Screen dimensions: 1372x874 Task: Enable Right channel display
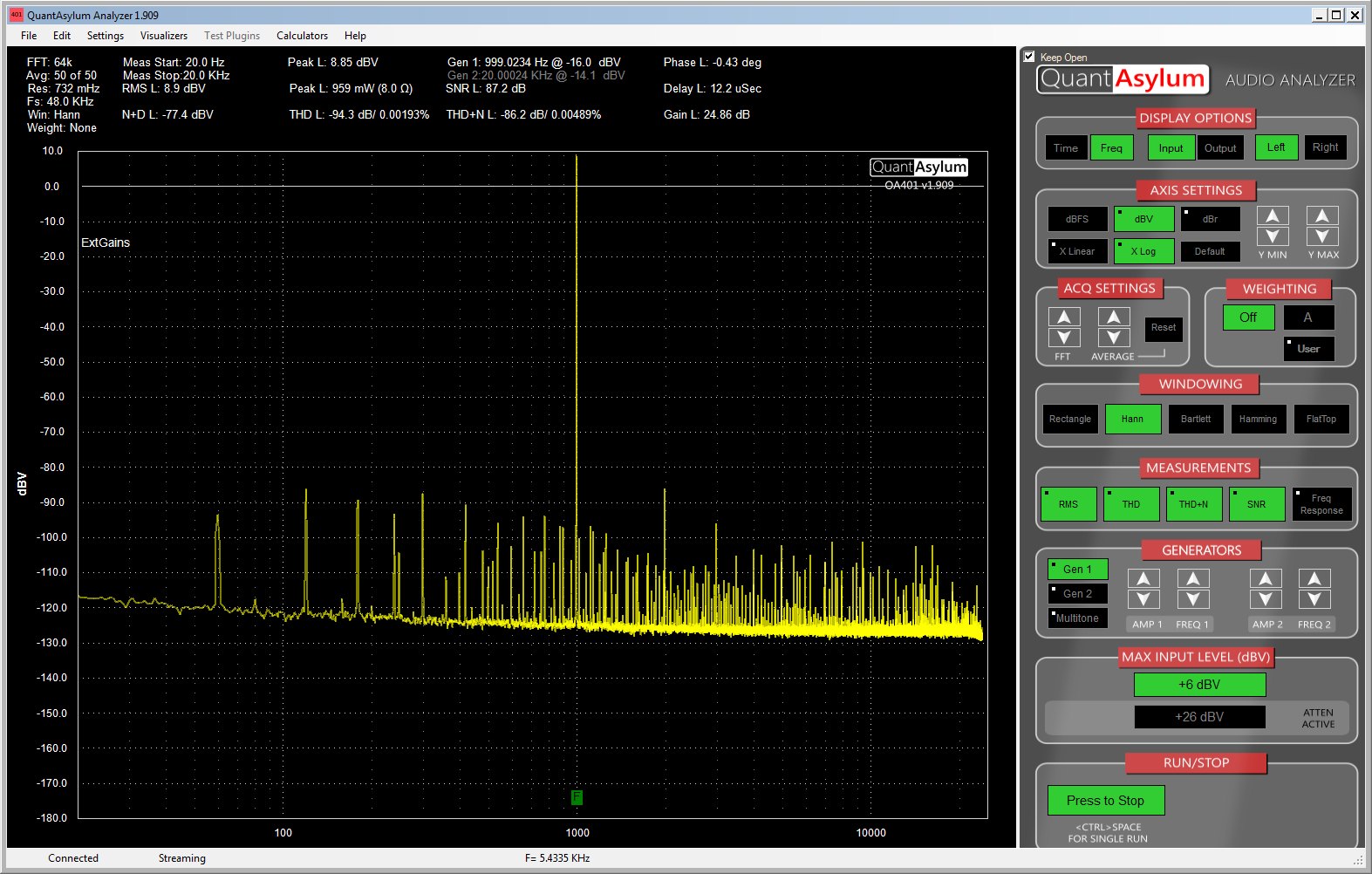pos(1326,147)
